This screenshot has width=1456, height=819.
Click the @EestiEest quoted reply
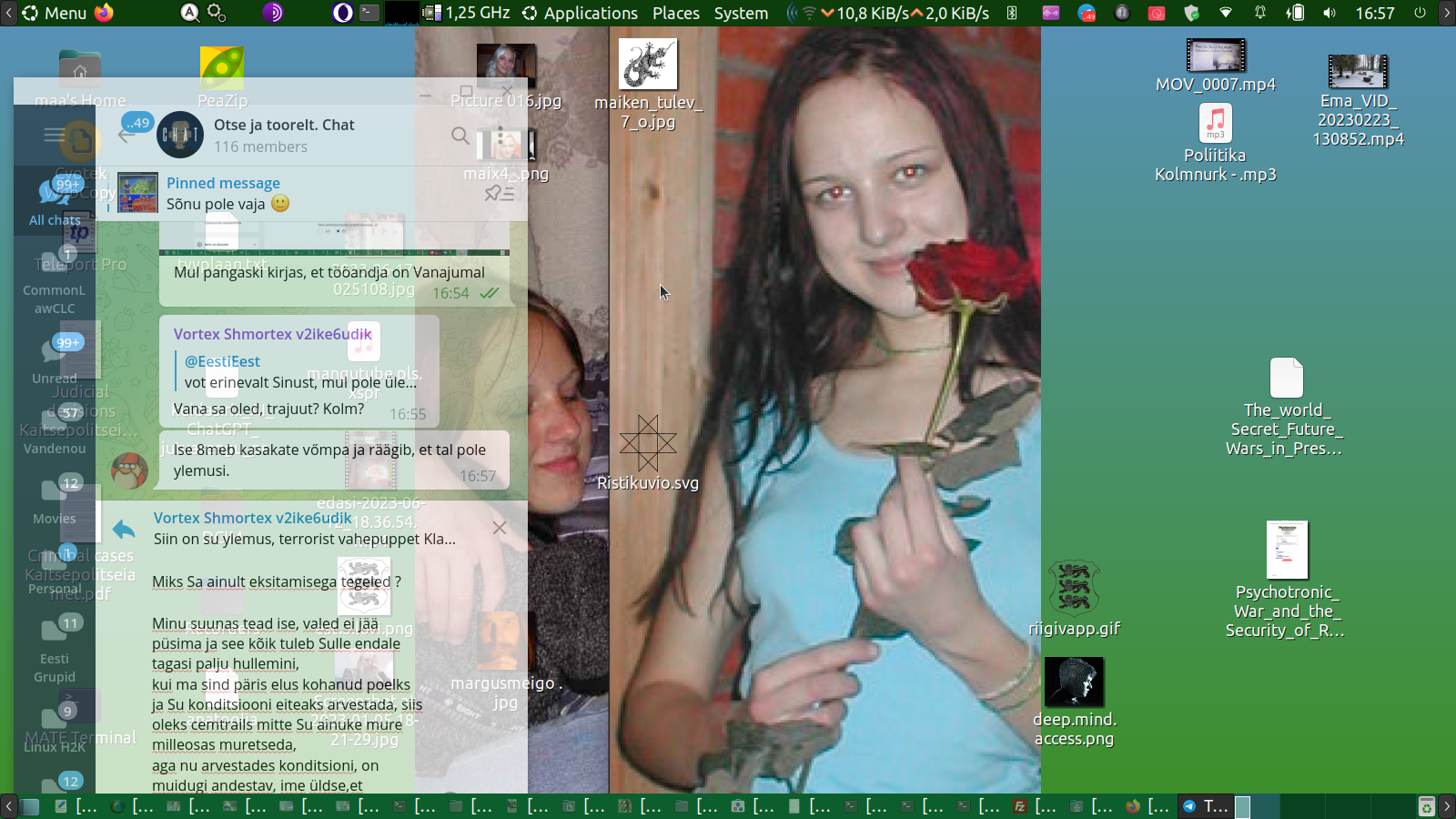point(300,372)
